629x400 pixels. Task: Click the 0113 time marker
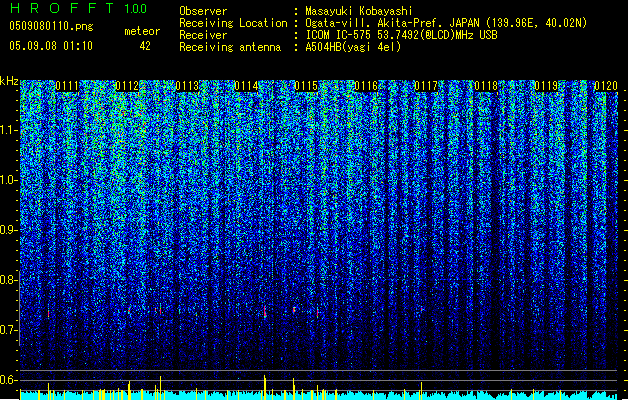coord(187,86)
